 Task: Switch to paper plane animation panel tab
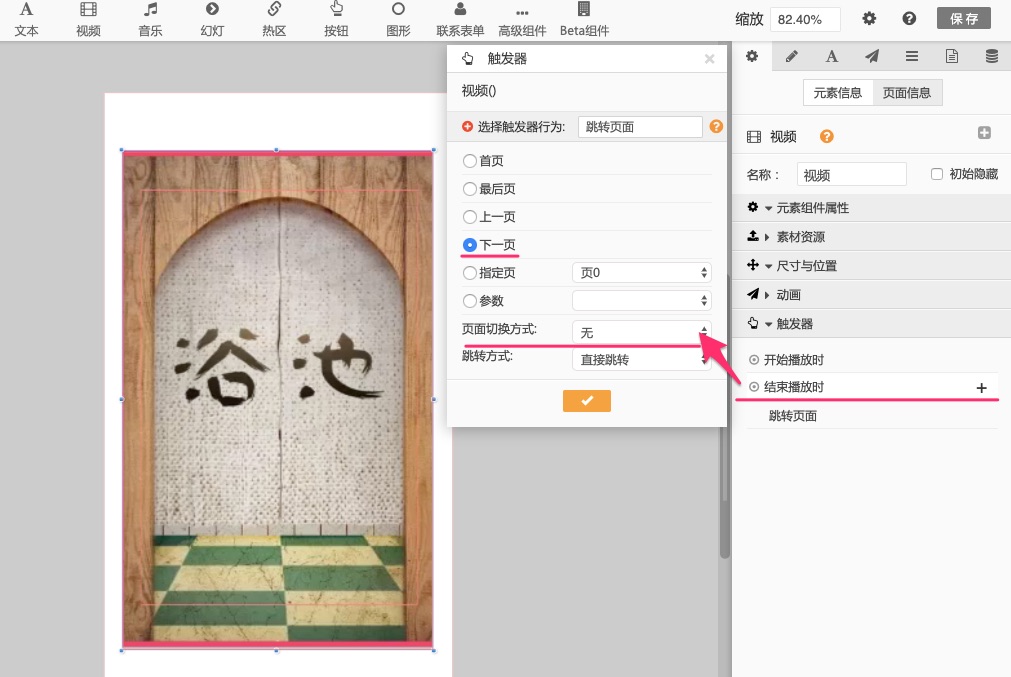(x=872, y=56)
